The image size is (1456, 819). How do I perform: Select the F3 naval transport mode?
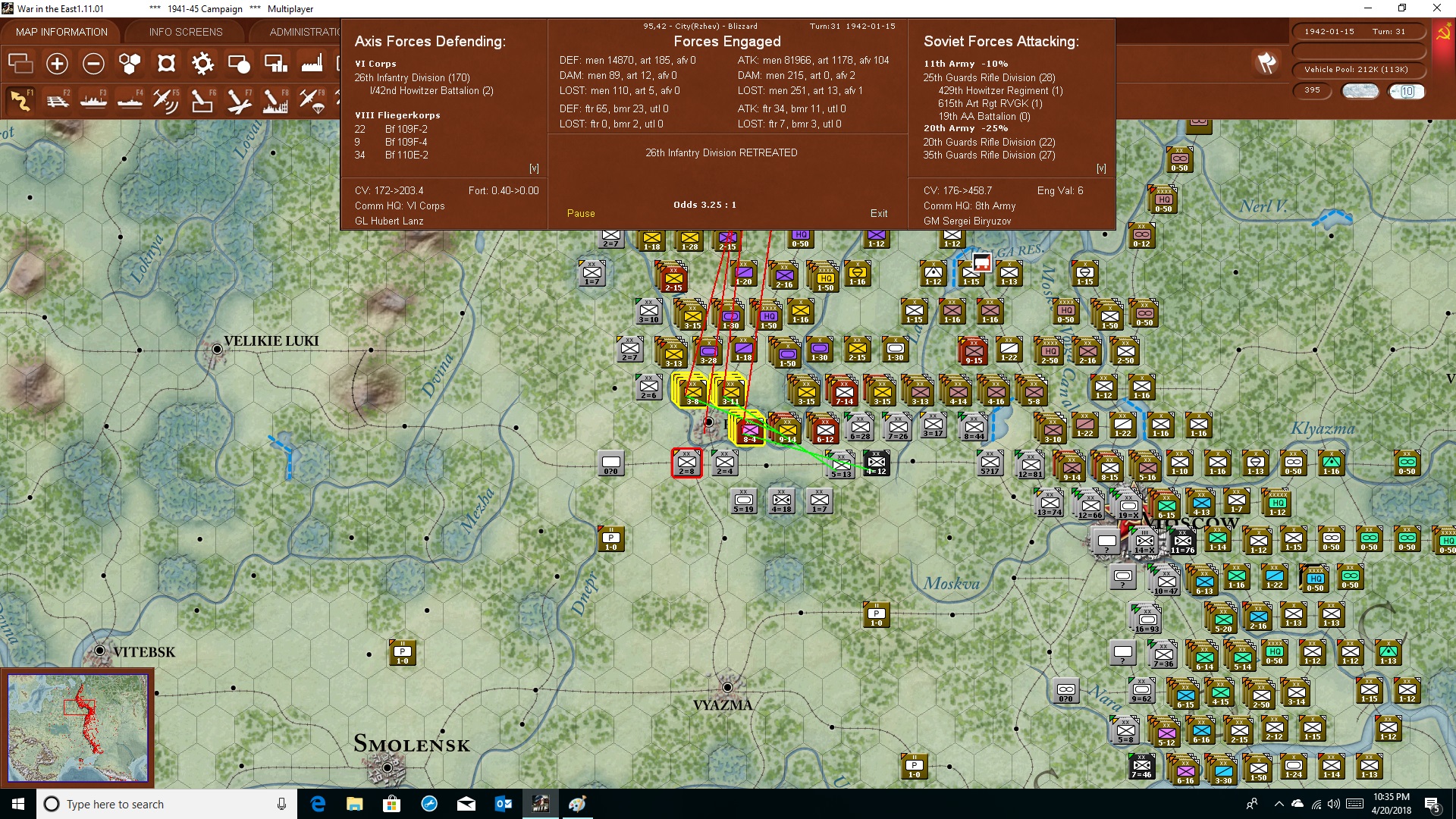click(x=93, y=100)
